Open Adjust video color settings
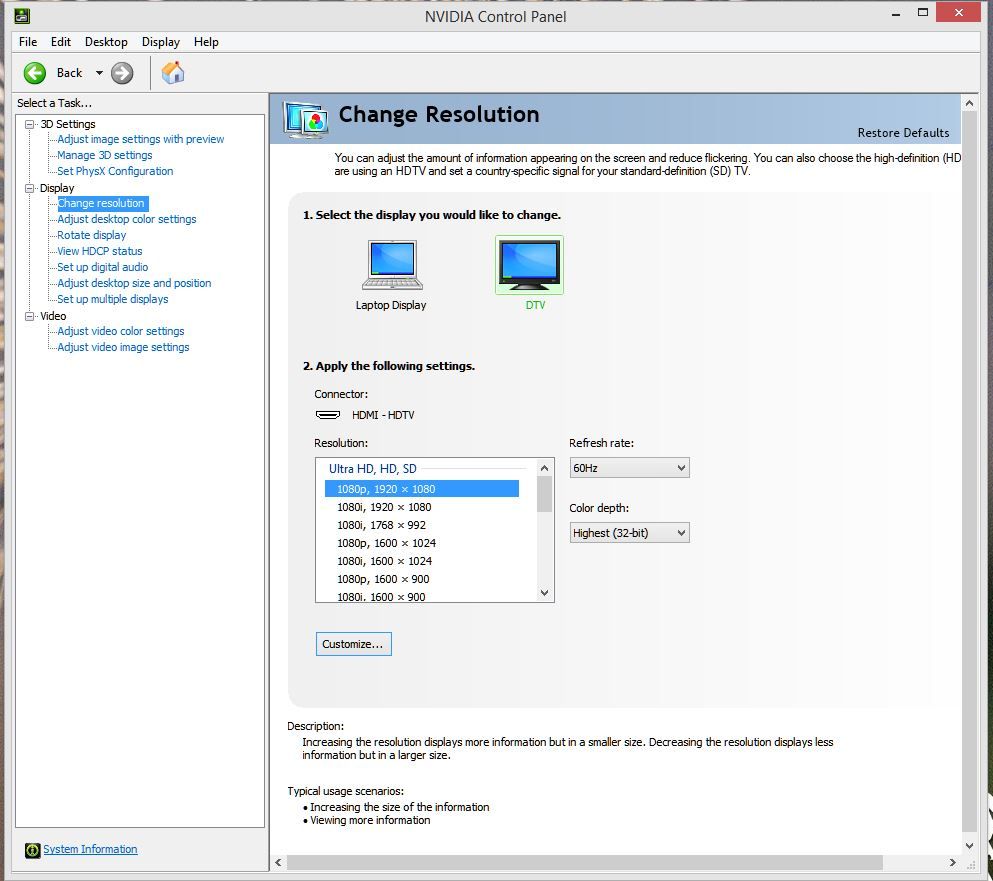993x881 pixels. tap(121, 331)
